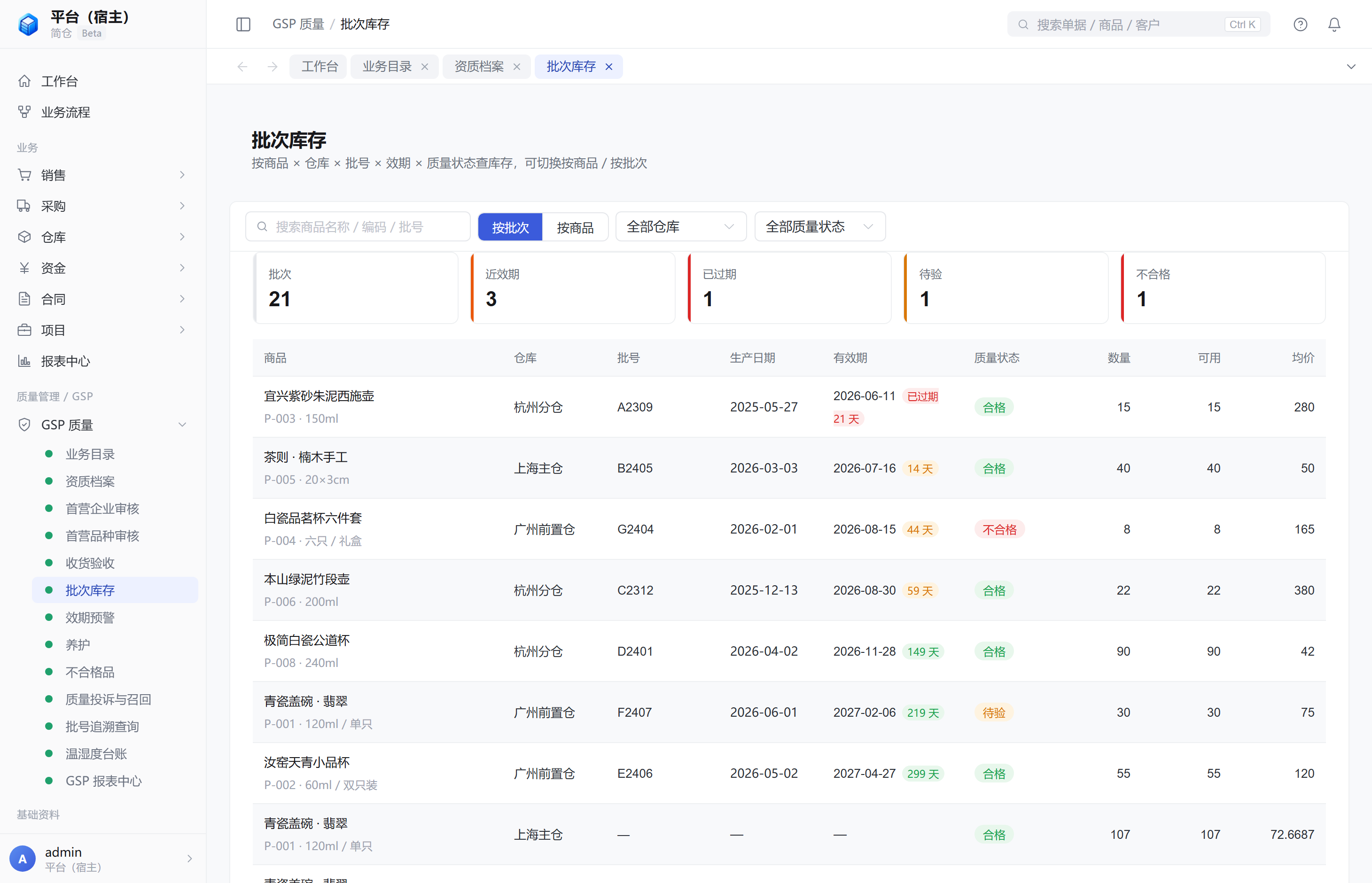Click the magnifier in global search
Image resolution: width=1372 pixels, height=883 pixels.
click(1023, 24)
